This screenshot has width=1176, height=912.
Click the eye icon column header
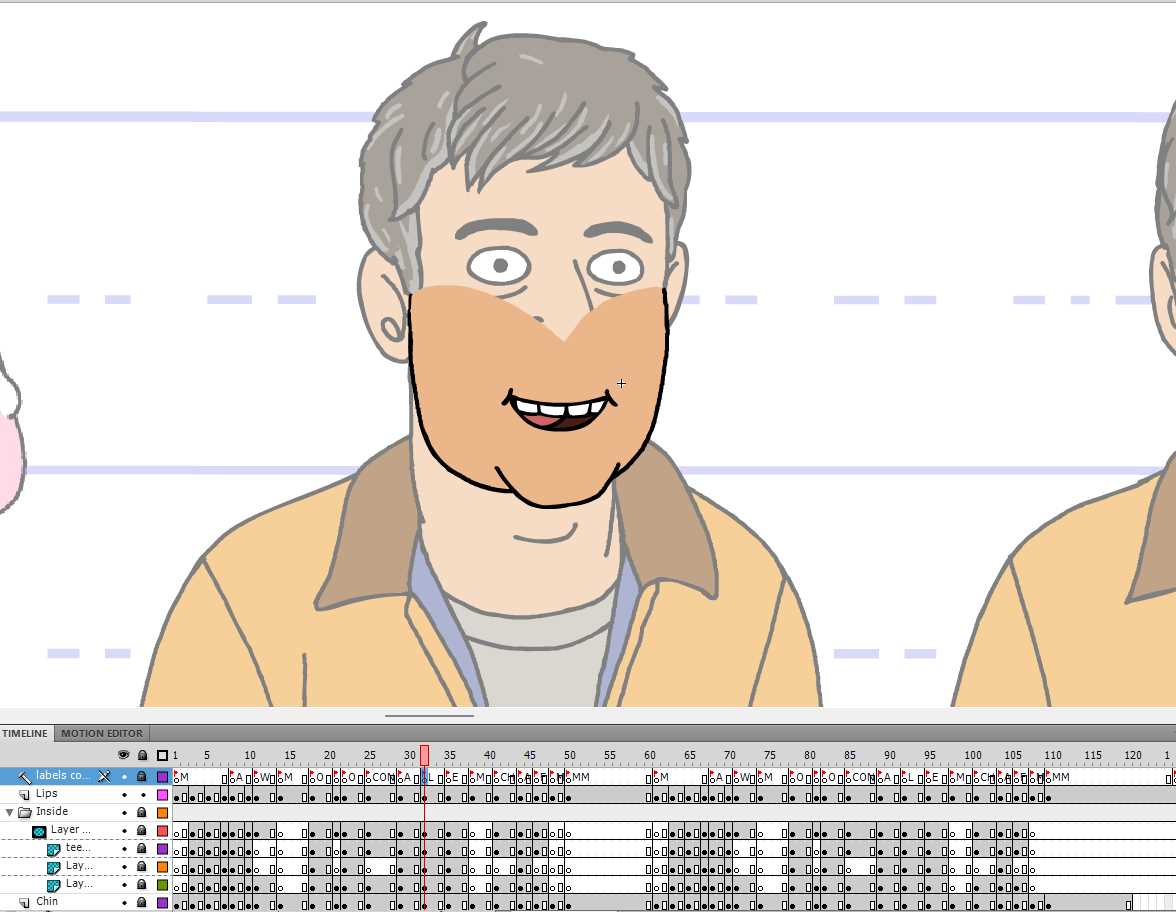click(124, 755)
